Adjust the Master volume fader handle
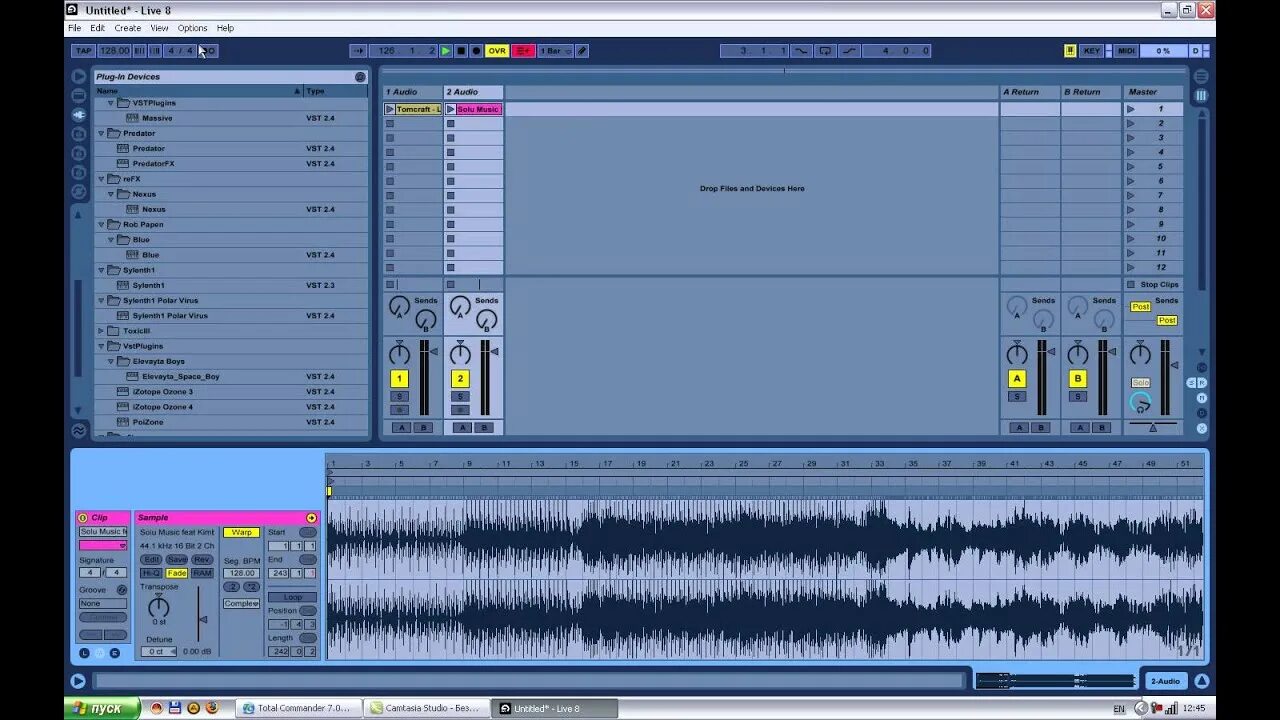 click(x=1174, y=366)
